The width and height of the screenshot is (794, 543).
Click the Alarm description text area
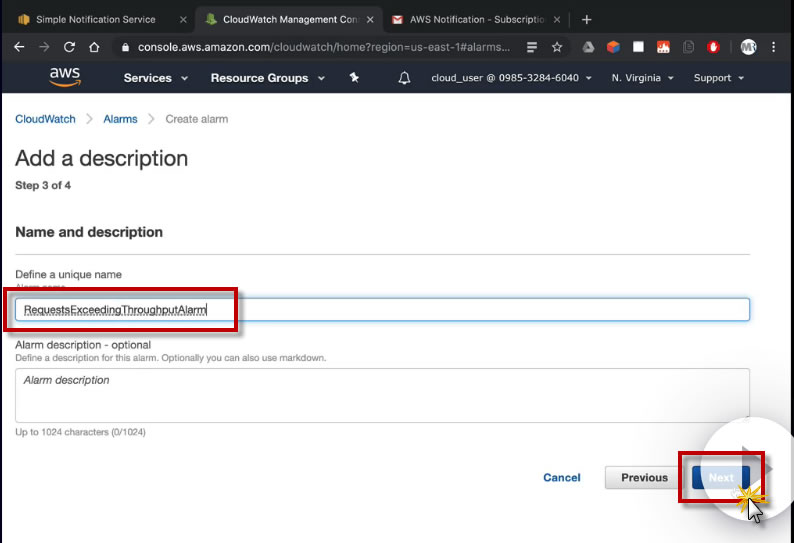coord(382,395)
